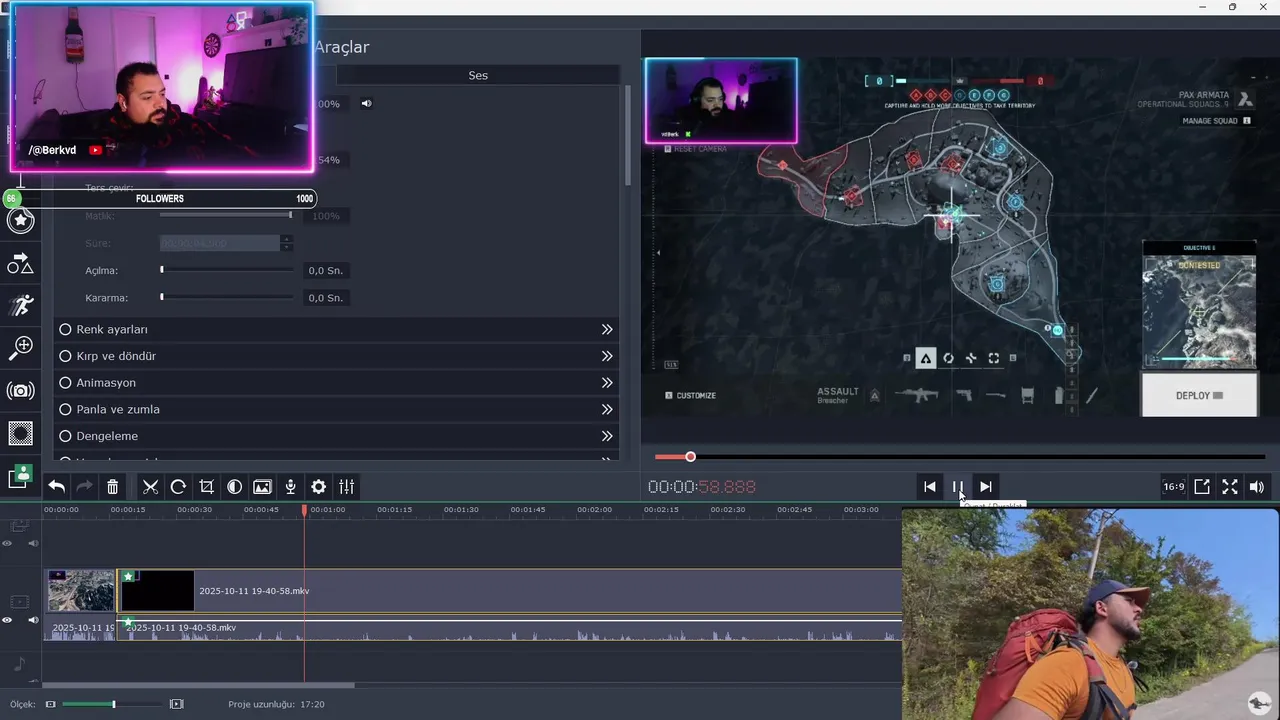
Task: Expand Animasyon section chevron
Action: [x=607, y=383]
